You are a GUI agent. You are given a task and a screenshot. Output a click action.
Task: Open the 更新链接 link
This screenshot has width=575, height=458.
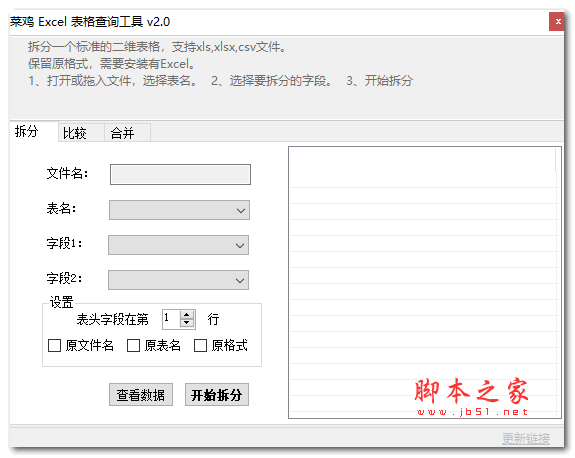click(526, 438)
